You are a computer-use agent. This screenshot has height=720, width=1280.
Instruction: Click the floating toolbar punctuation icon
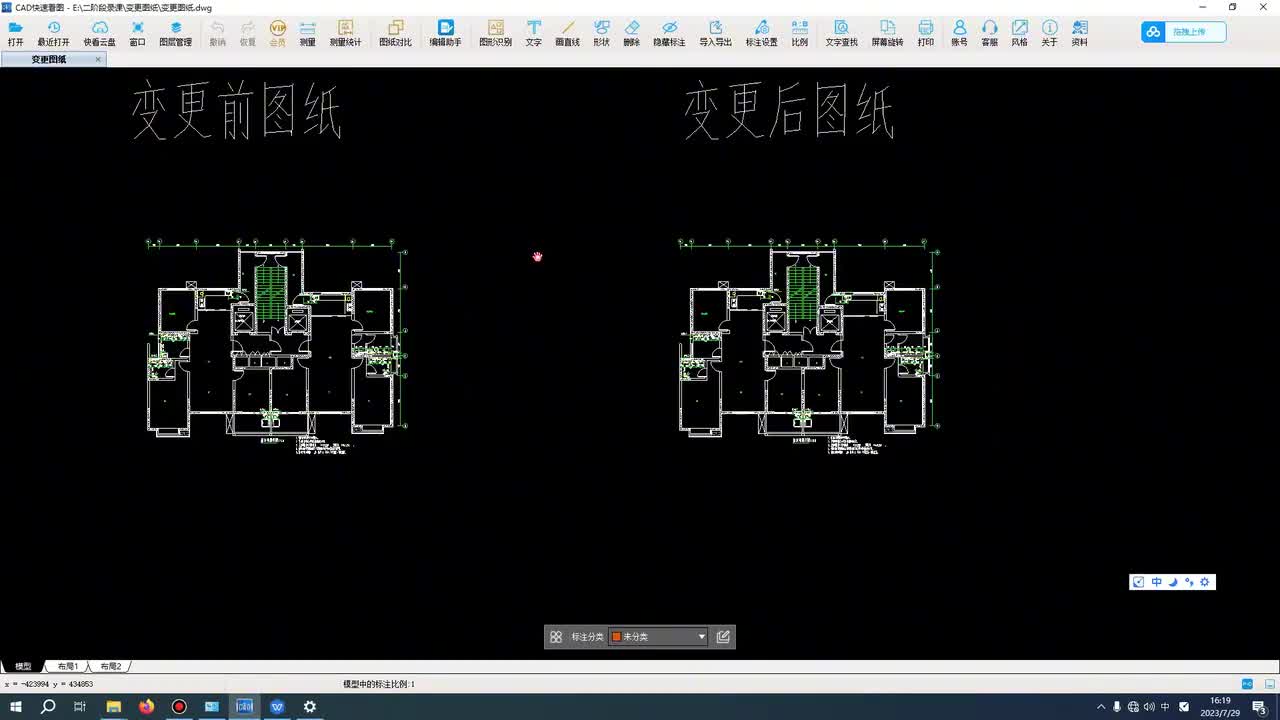1189,582
